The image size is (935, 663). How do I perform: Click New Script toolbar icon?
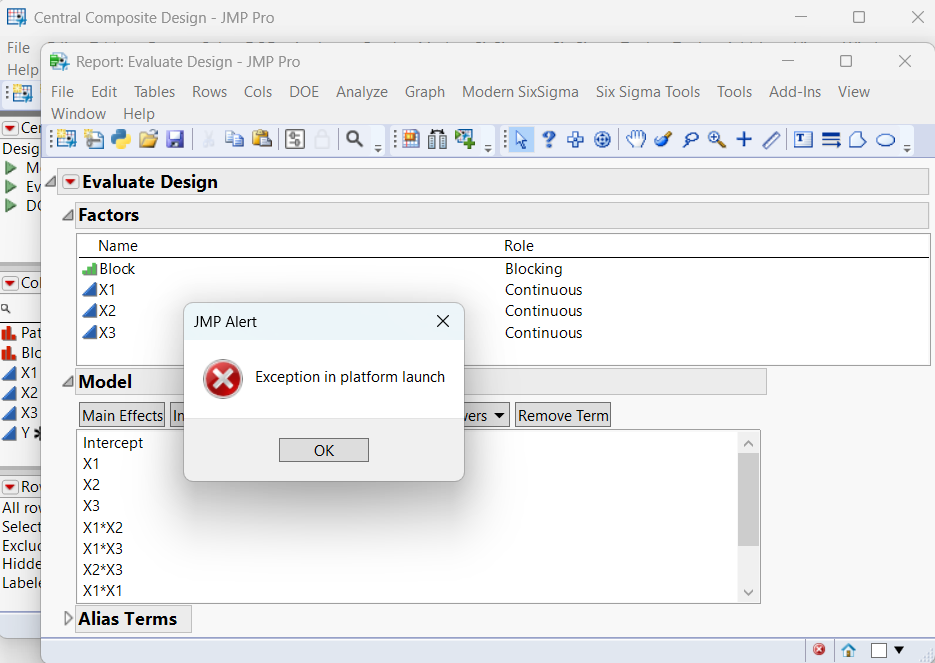click(x=94, y=140)
